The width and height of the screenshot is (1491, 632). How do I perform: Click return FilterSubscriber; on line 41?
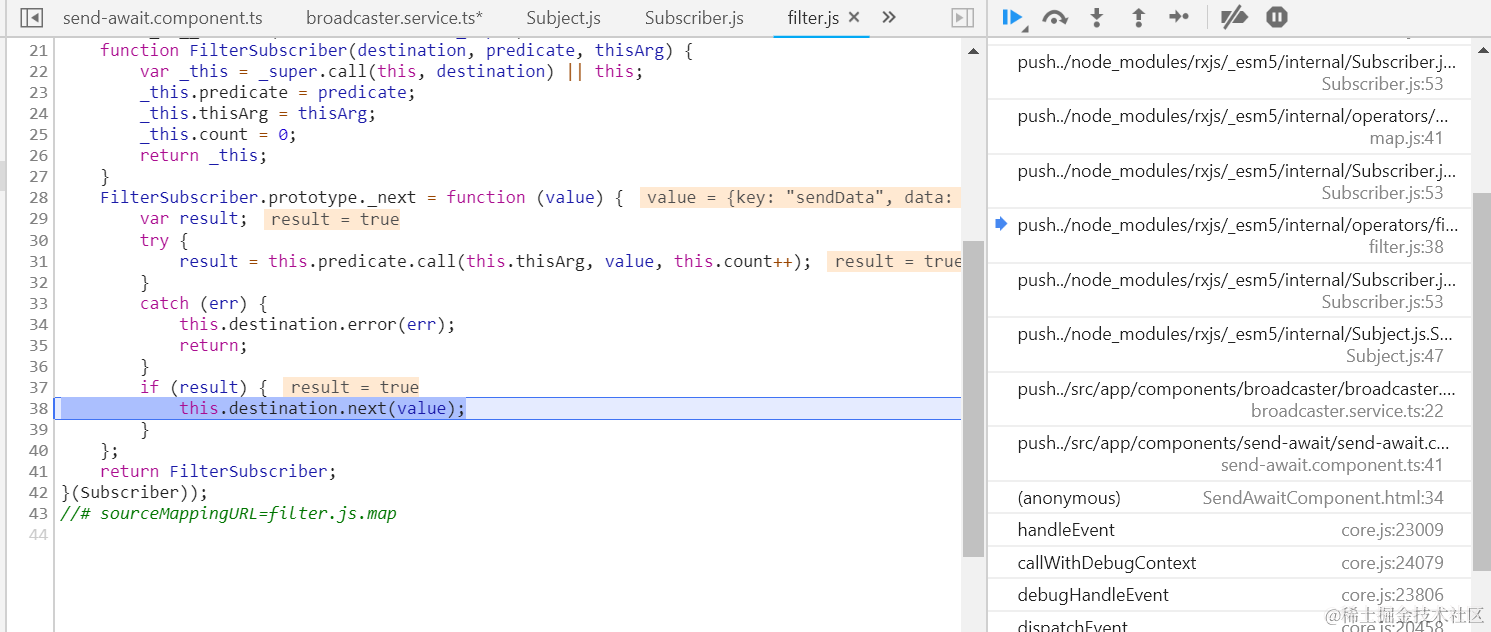218,471
